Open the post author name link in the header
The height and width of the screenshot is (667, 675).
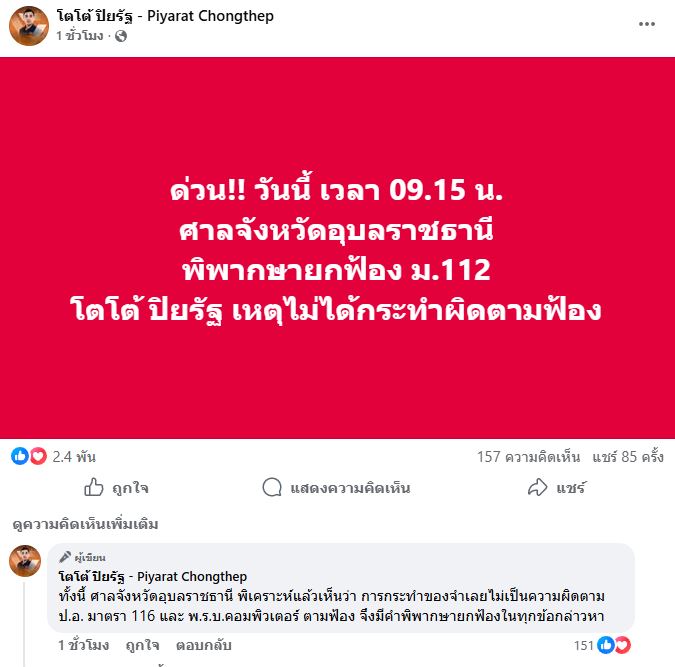pyautogui.click(x=165, y=16)
